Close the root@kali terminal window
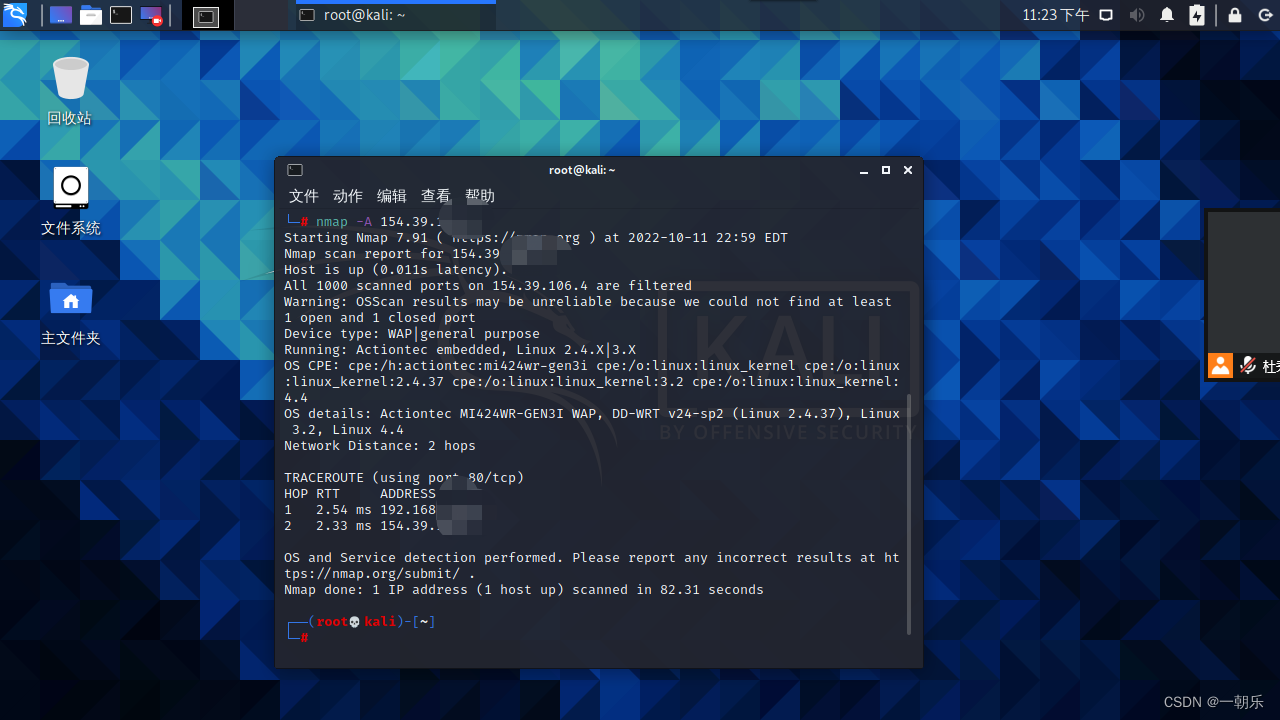1280x720 pixels. (x=908, y=171)
